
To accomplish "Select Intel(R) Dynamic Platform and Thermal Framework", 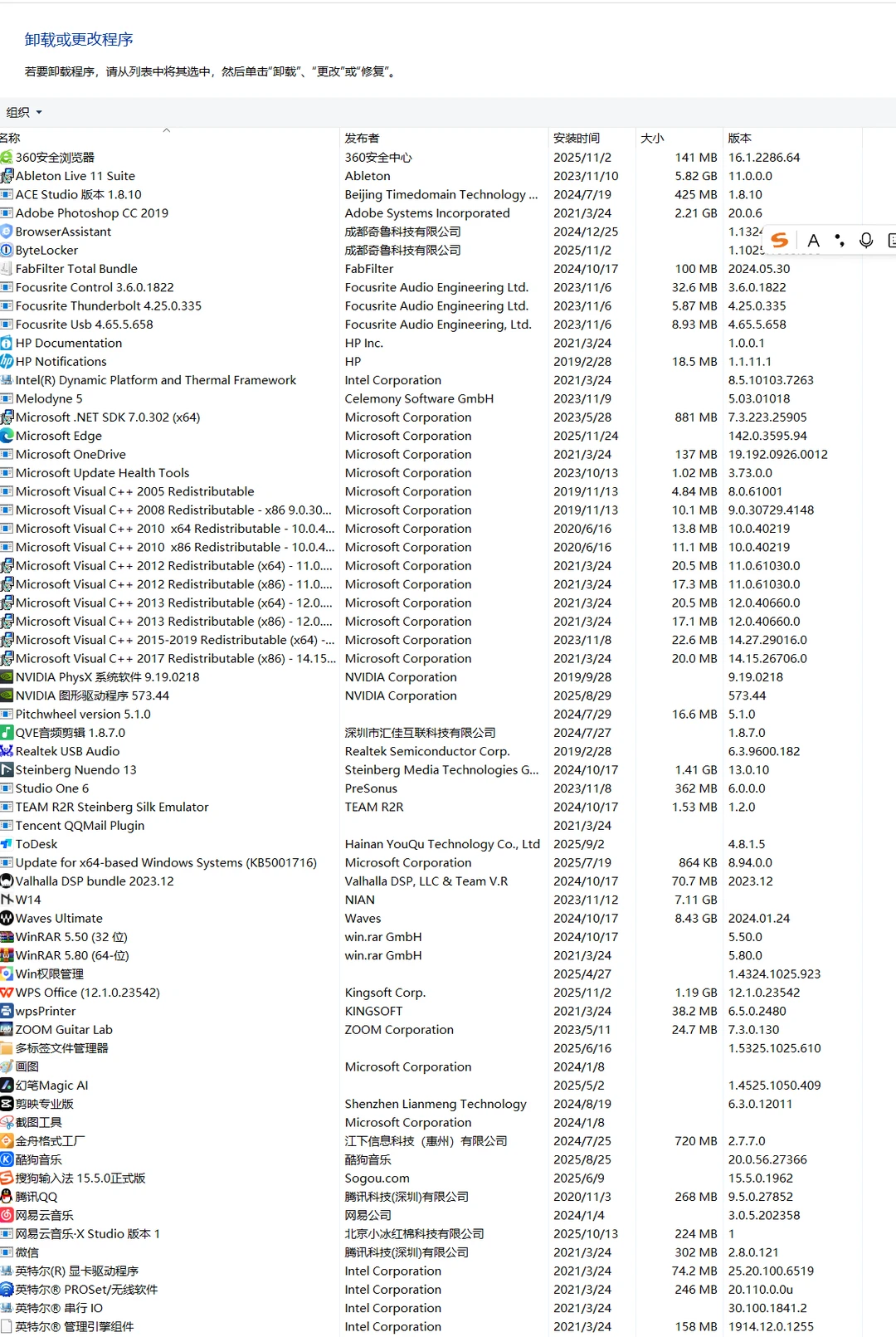I will pos(431,380).
